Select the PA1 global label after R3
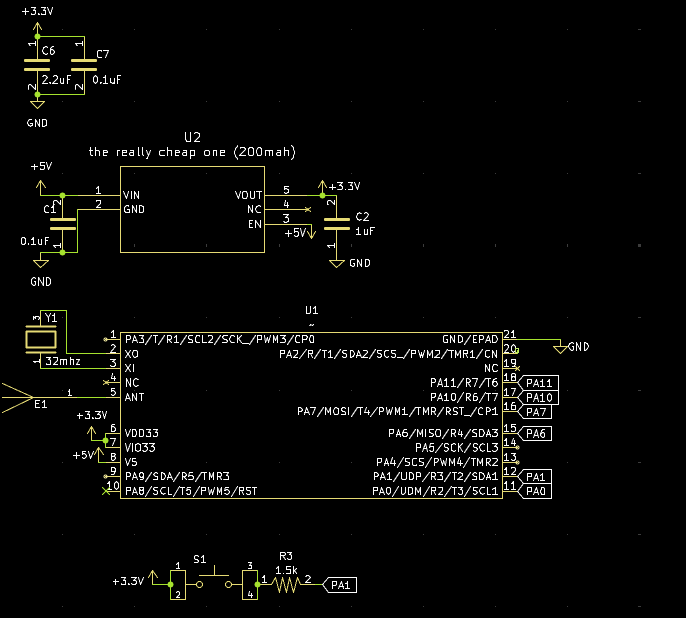This screenshot has height=618, width=686. (340, 585)
